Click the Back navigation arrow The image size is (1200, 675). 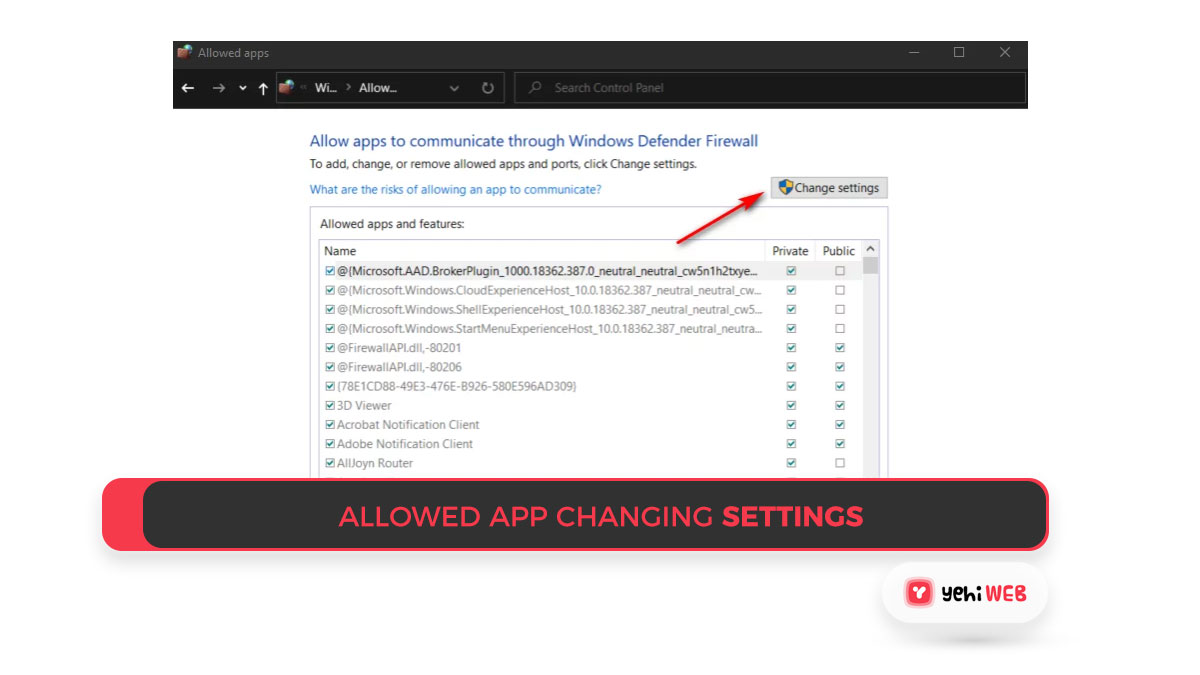tap(188, 88)
